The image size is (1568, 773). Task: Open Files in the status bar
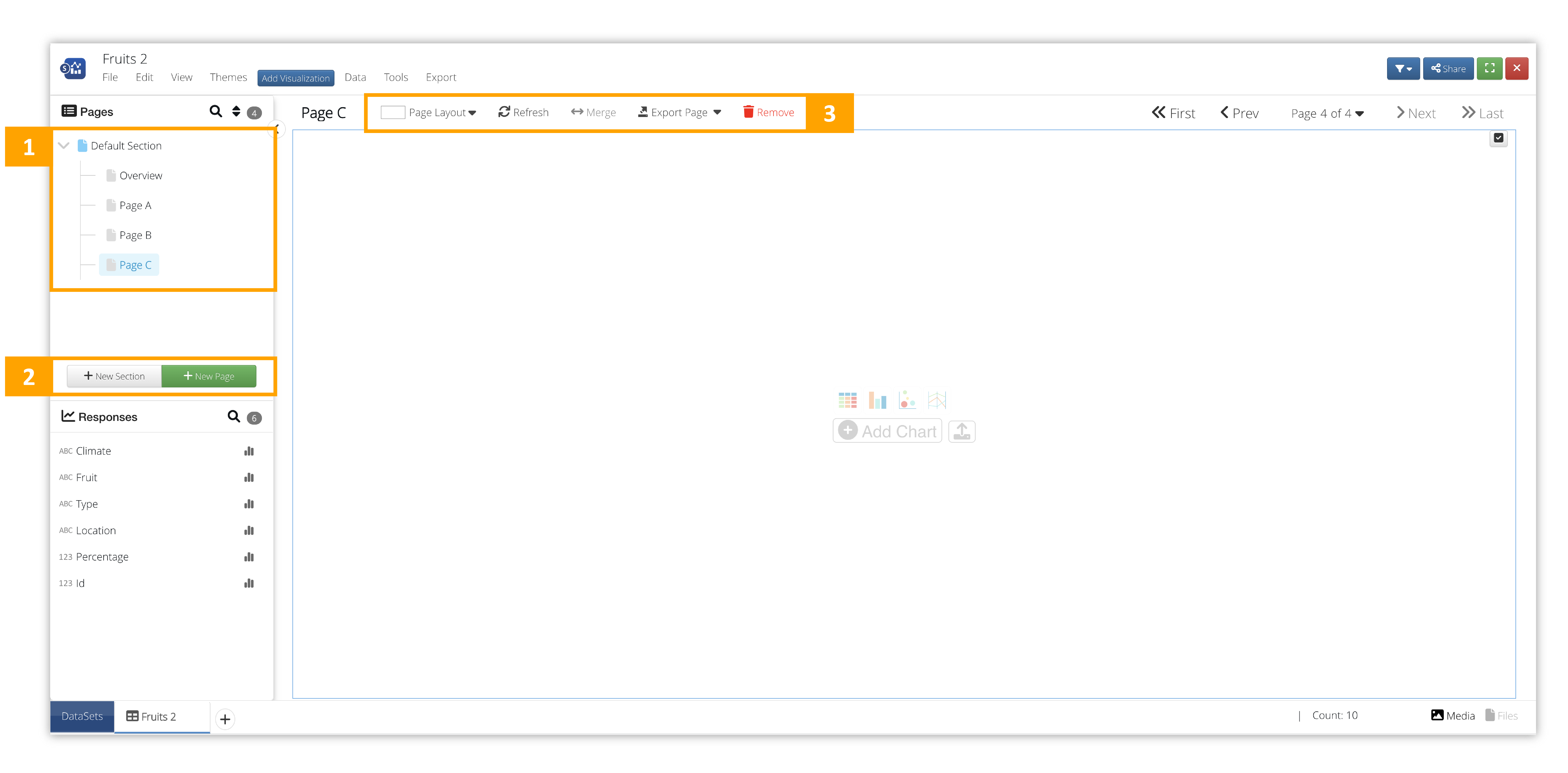click(1502, 716)
